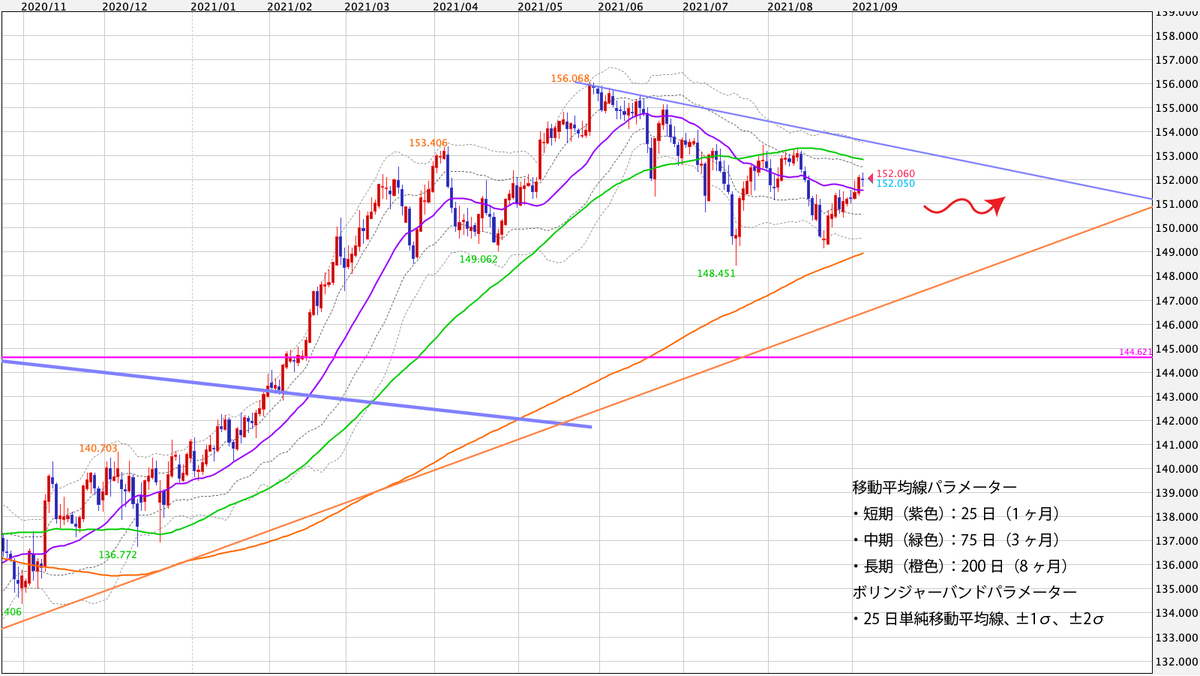Select the 移動平均線パラメーター heading
Screen dimensions: 1200x676
[x=933, y=487]
